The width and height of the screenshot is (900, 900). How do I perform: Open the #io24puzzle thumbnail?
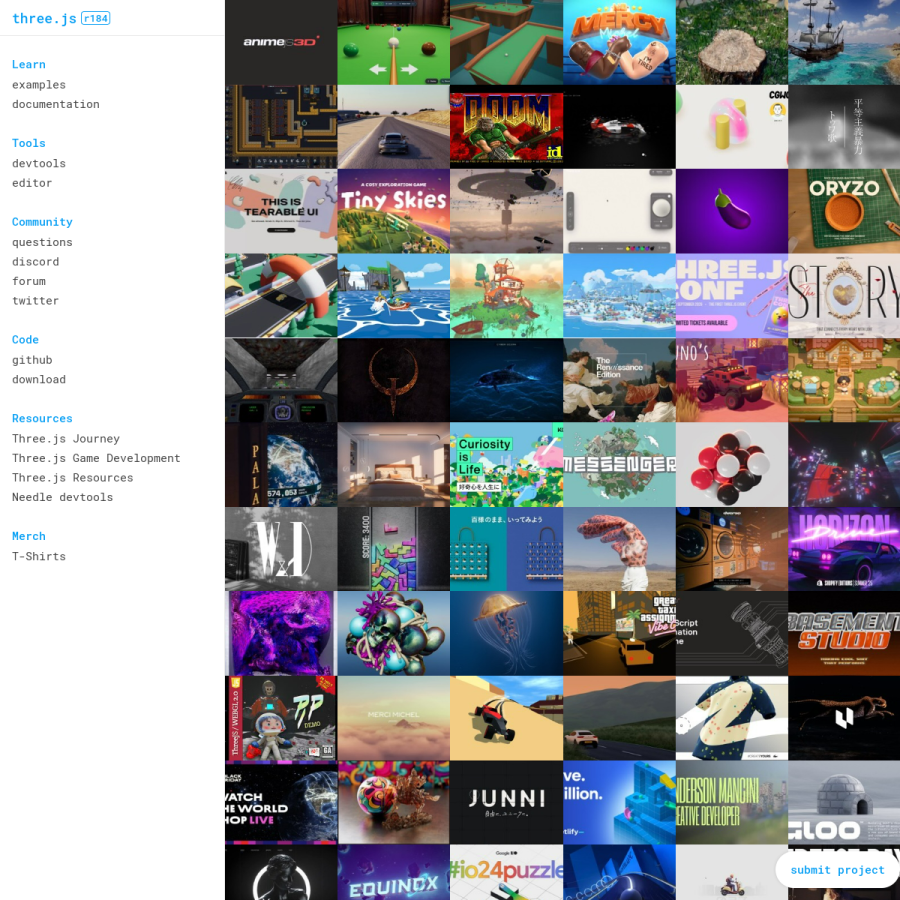(506, 872)
